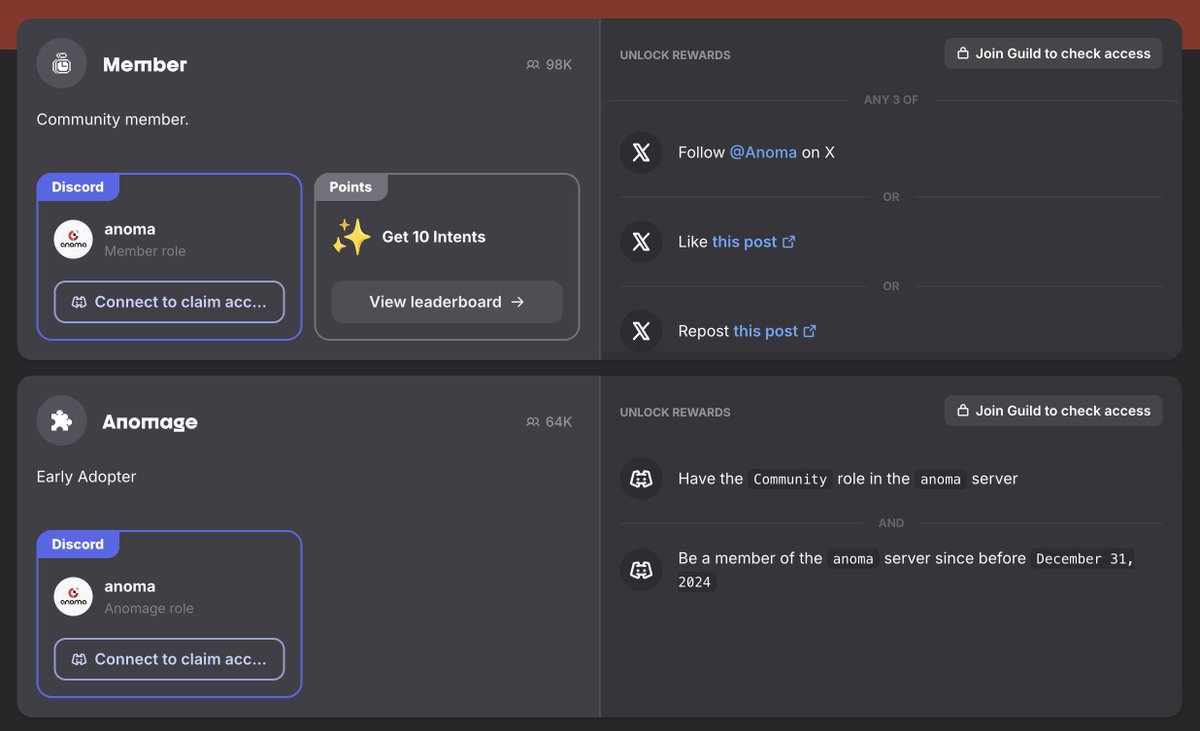Click 'Anomage role' subtitle text
Image resolution: width=1200 pixels, height=731 pixels.
[x=149, y=608]
